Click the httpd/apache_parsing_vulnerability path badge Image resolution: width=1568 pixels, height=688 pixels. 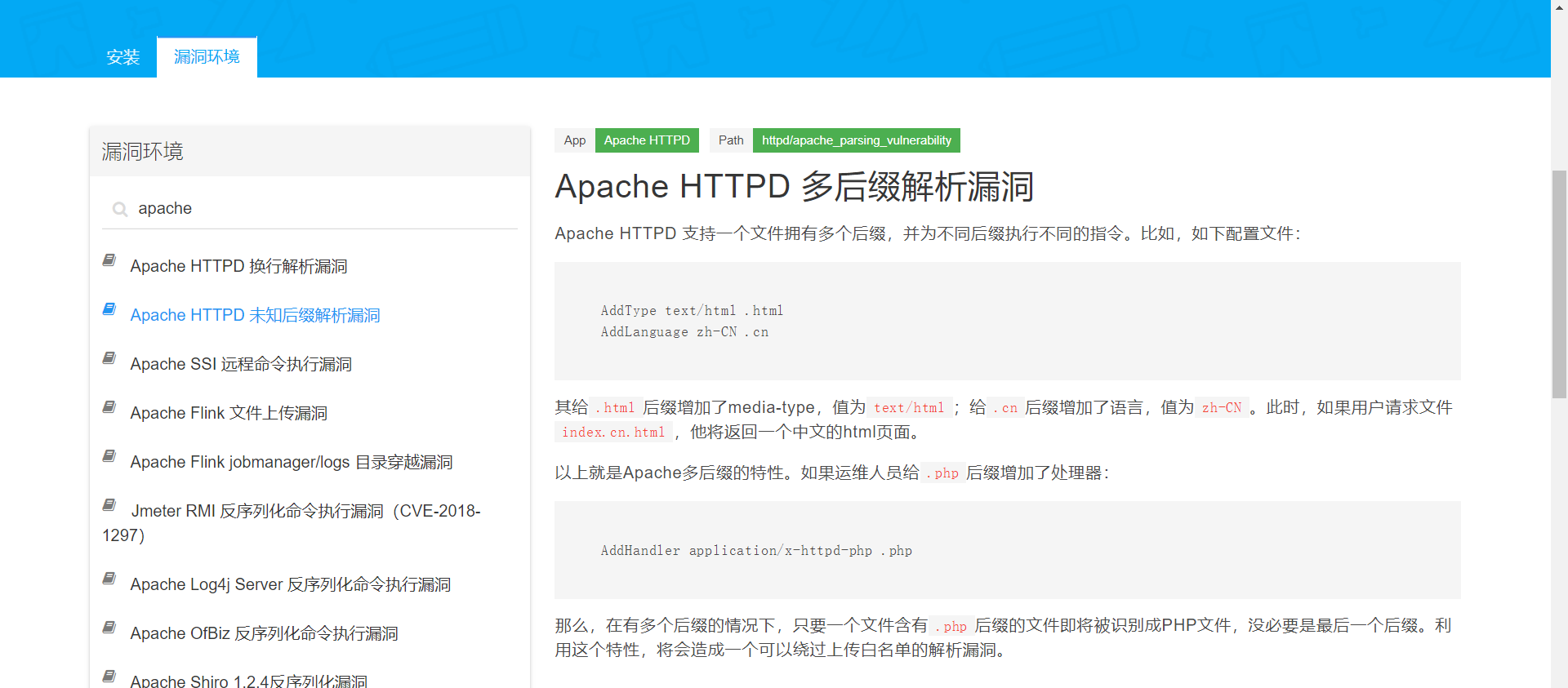[856, 140]
